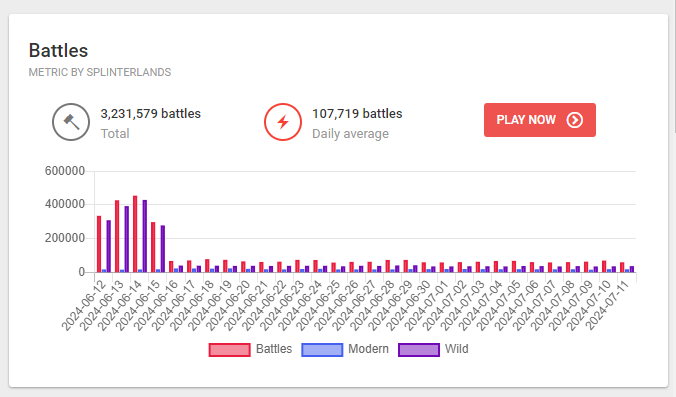Image resolution: width=676 pixels, height=397 pixels.
Task: Click the purple Wild legend color swatch
Action: click(x=419, y=350)
